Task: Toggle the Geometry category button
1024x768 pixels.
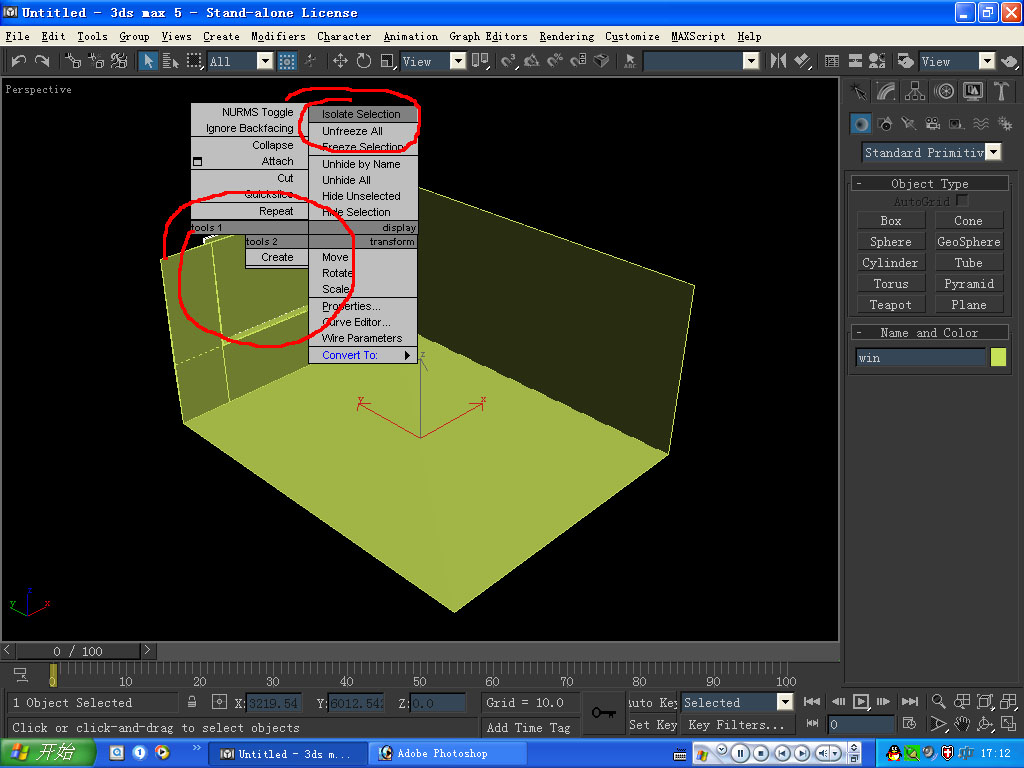Action: click(861, 123)
